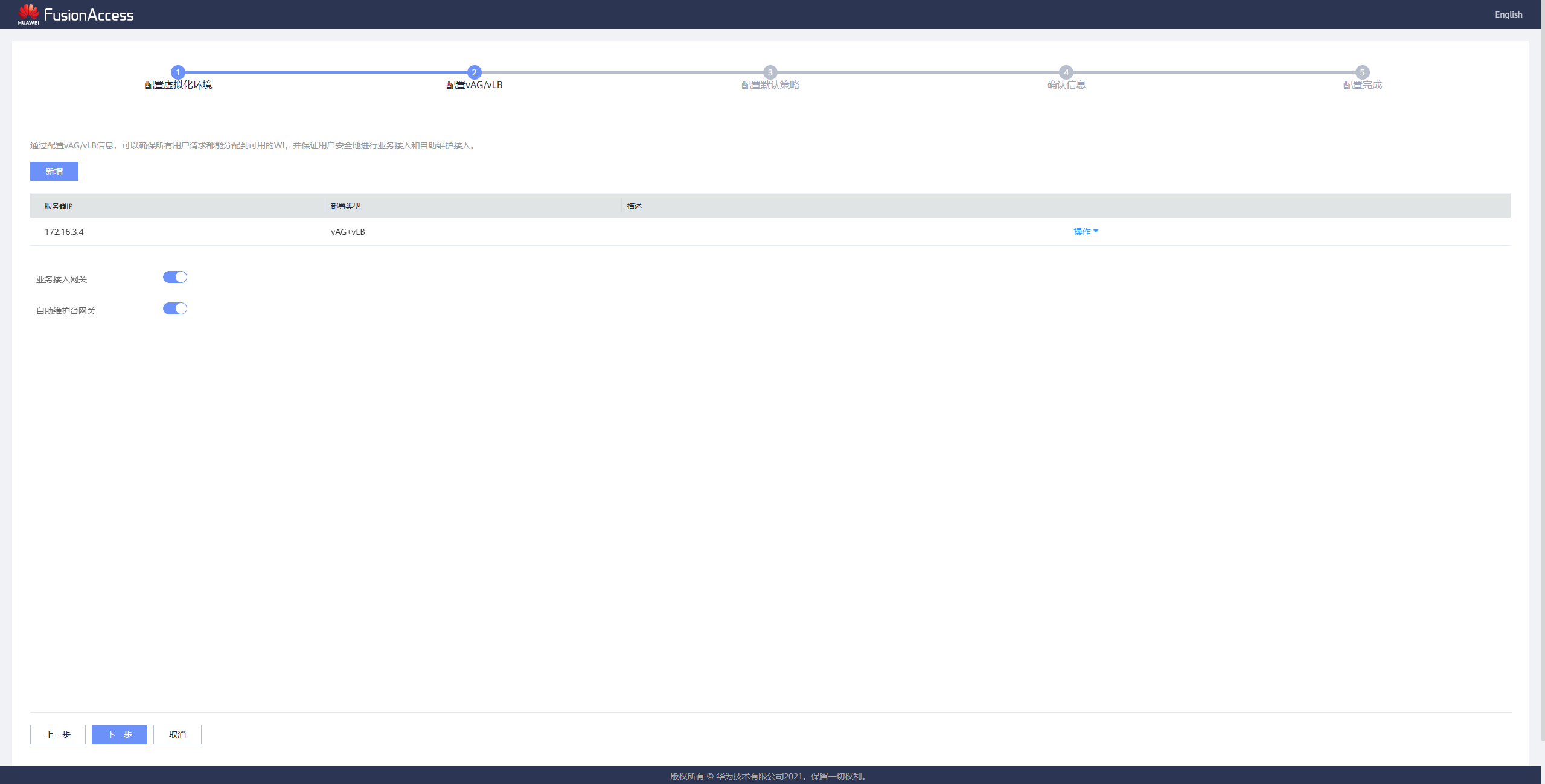Click the Huawei FusionAccess logo
Viewport: 1545px width, 784px height.
coord(75,14)
